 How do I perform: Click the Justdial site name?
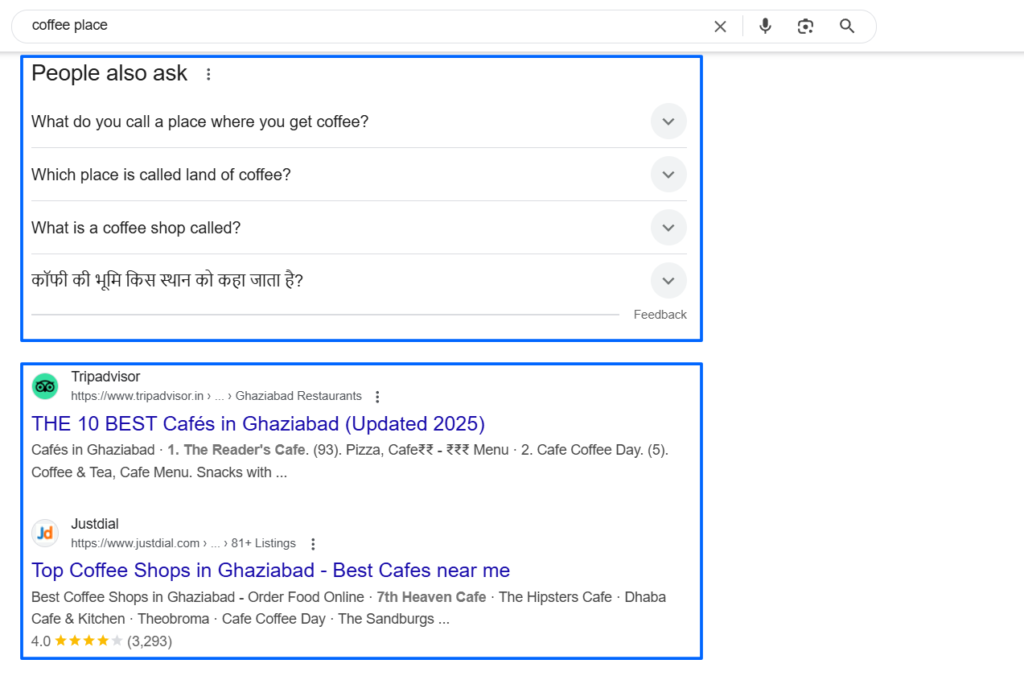tap(95, 524)
